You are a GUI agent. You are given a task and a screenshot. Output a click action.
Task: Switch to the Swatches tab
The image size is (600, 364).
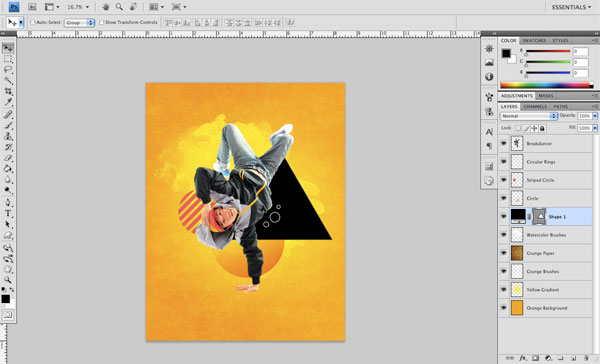[534, 41]
